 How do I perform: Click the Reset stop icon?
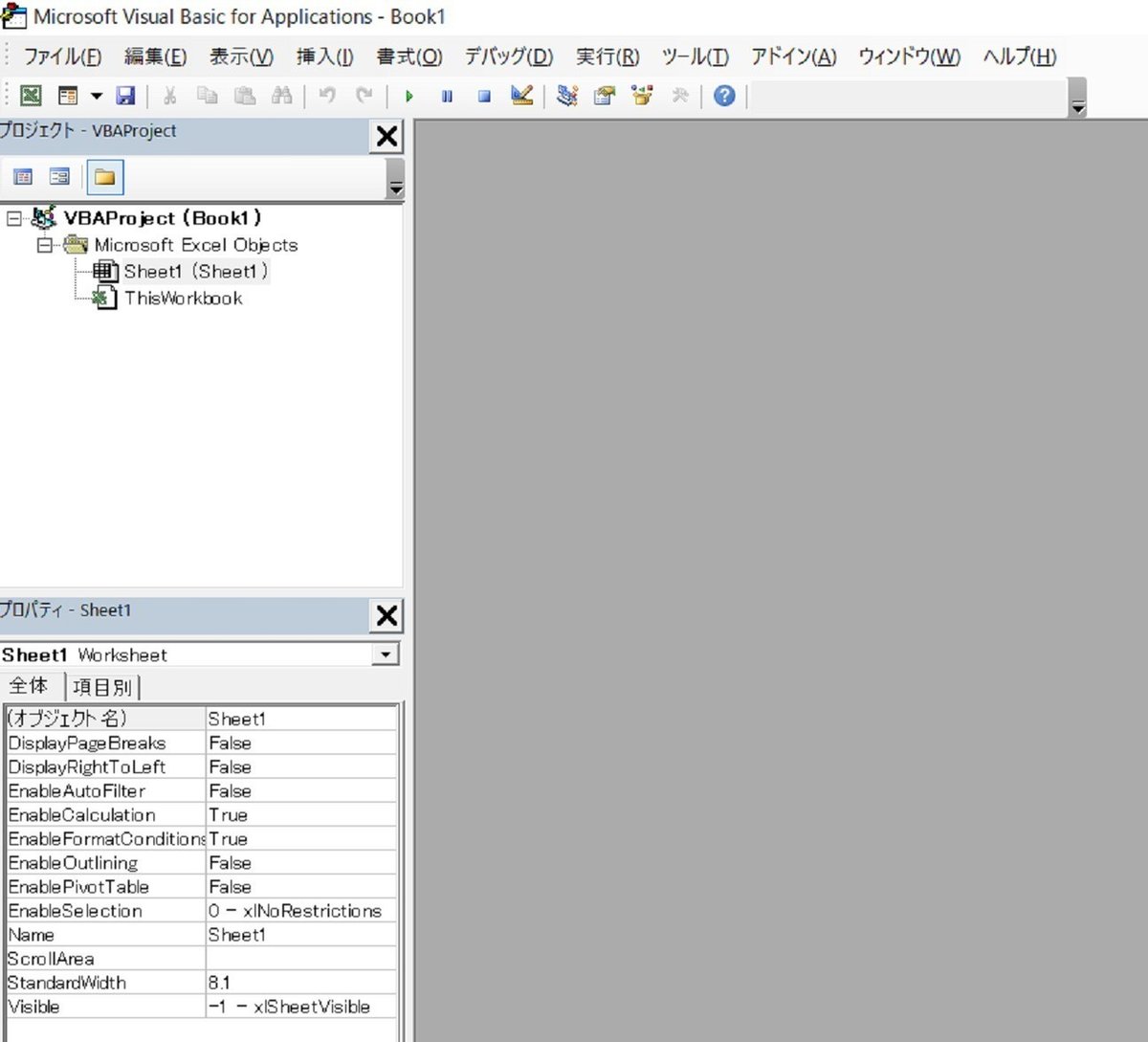coord(484,96)
